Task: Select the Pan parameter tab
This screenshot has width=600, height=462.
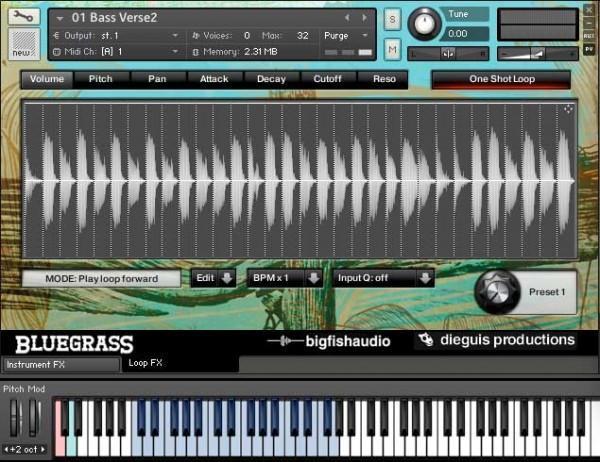Action: pos(157,79)
